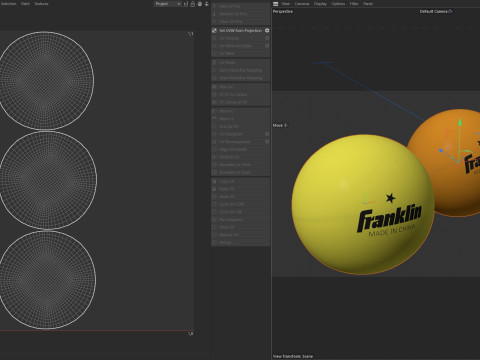
Task: Choose Copy UV command
Action: click(241, 181)
